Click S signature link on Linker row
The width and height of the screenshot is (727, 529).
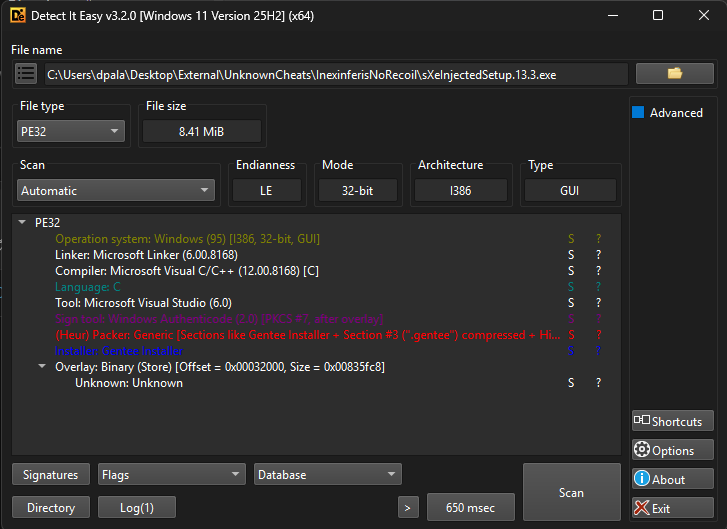click(571, 255)
